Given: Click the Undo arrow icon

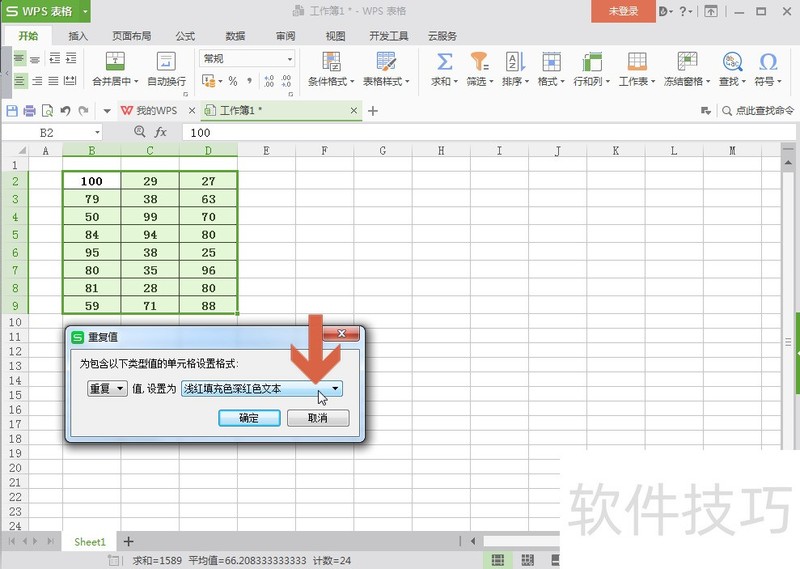Looking at the screenshot, I should 65,110.
